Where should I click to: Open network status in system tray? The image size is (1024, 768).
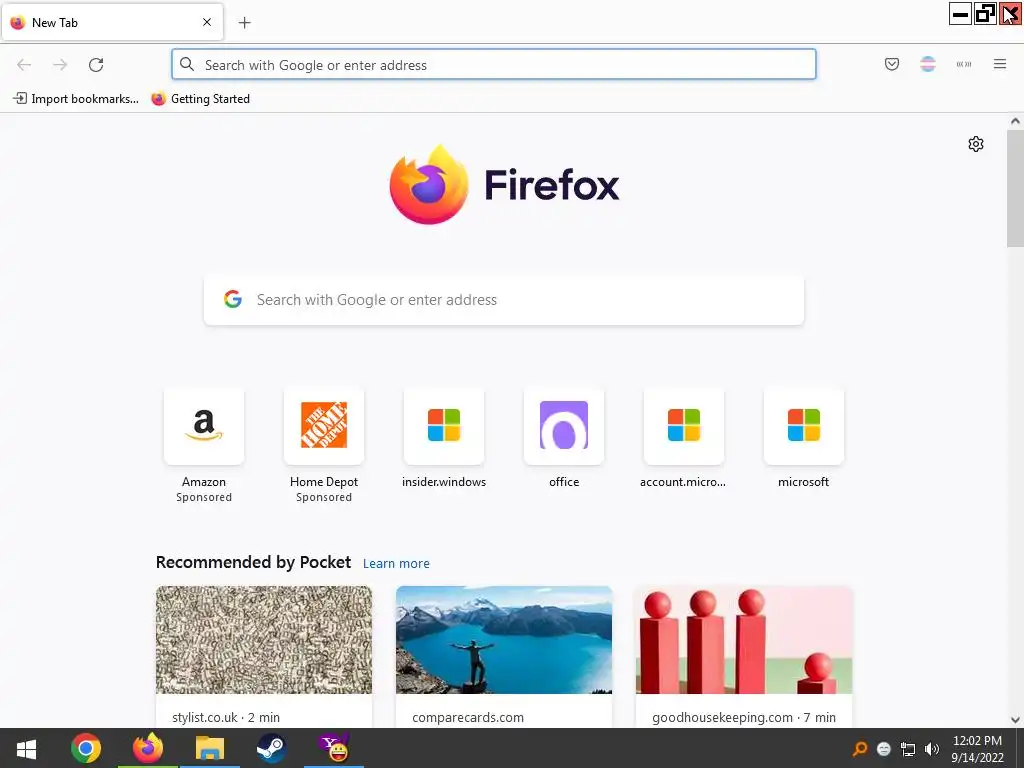click(908, 748)
